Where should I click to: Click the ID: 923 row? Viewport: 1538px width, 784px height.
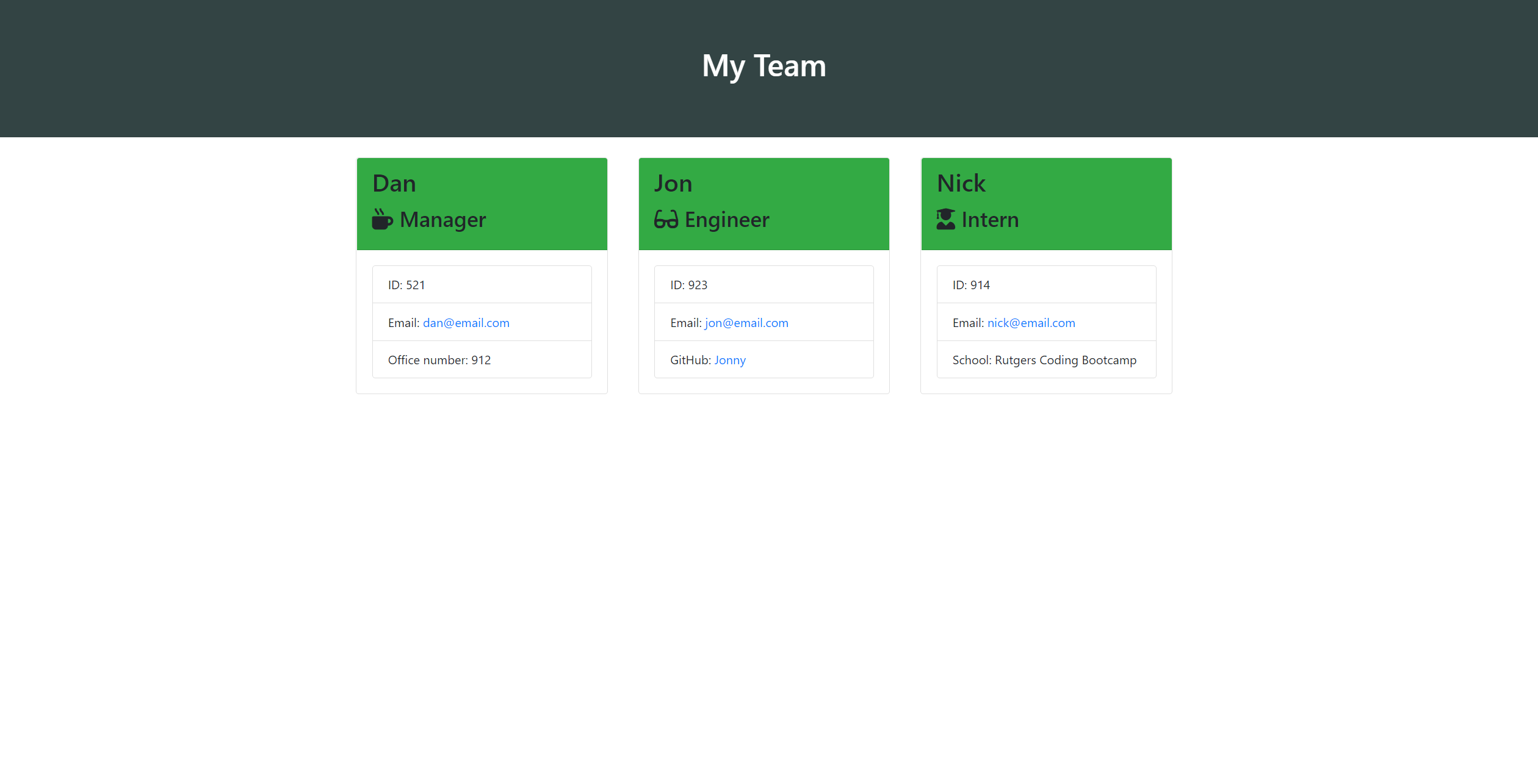coord(764,285)
